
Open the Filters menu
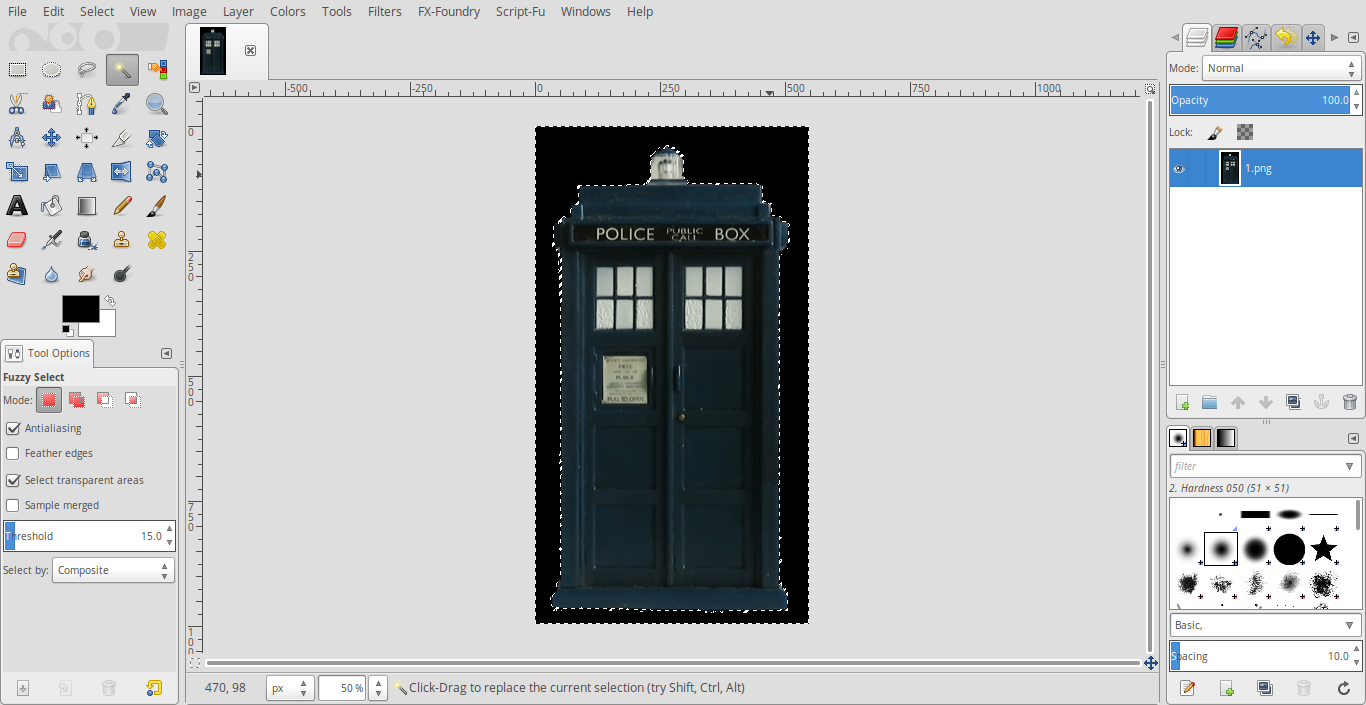point(384,12)
